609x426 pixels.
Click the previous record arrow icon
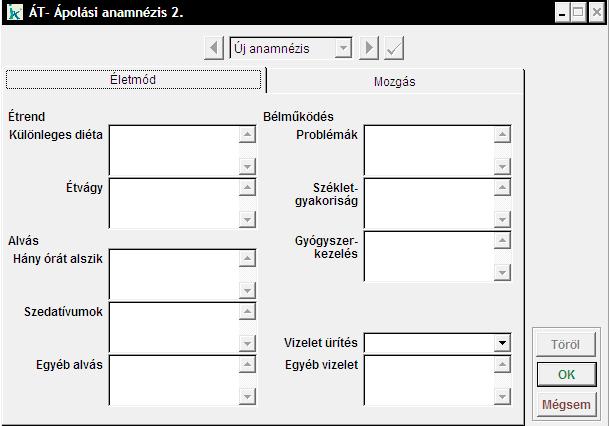click(x=214, y=48)
